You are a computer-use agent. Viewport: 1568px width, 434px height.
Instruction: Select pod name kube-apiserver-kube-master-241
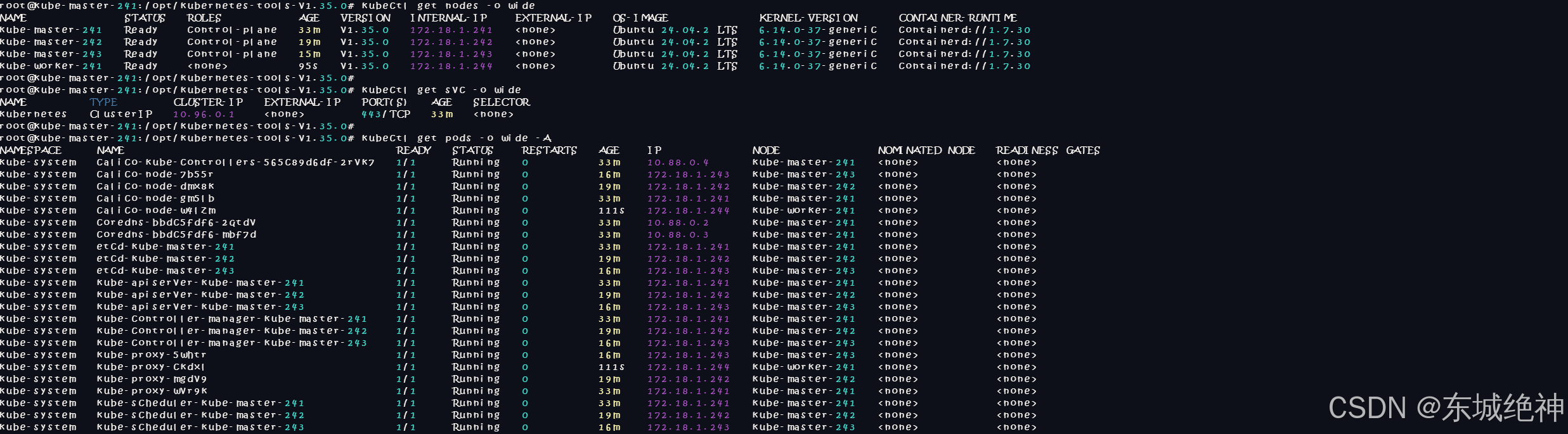pos(200,283)
